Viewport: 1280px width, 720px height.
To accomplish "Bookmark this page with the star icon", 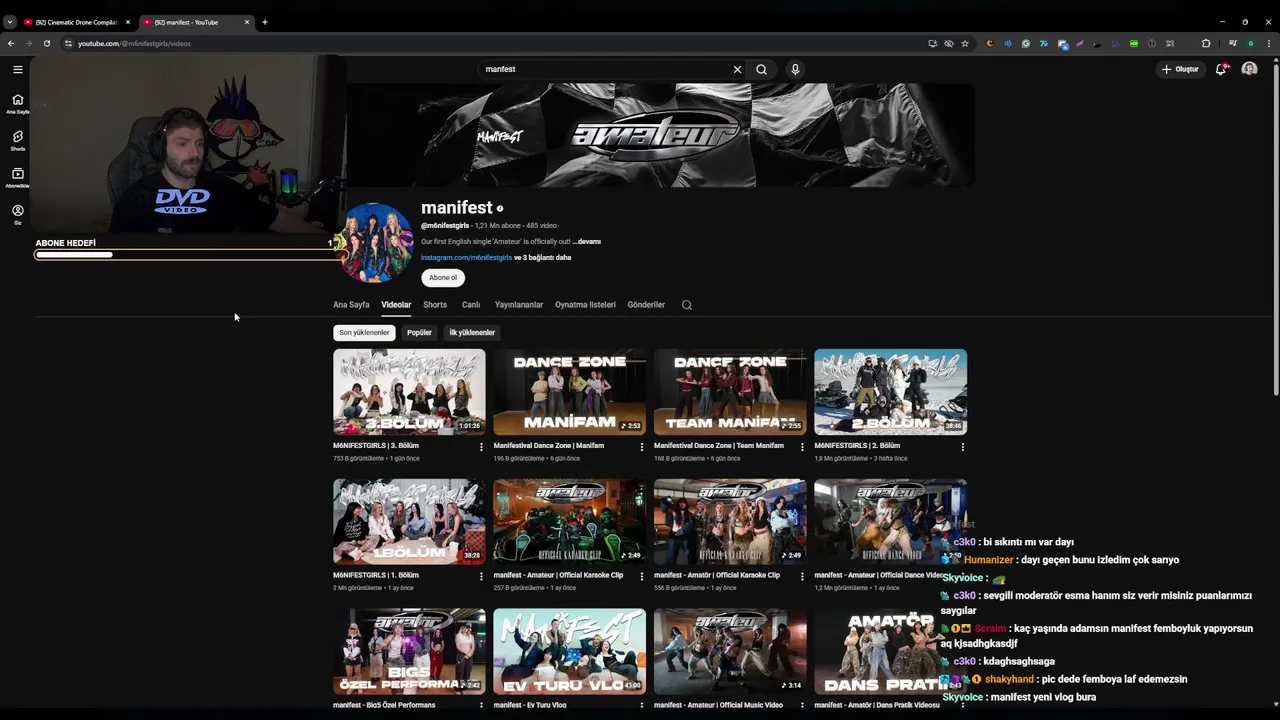I will 965,43.
